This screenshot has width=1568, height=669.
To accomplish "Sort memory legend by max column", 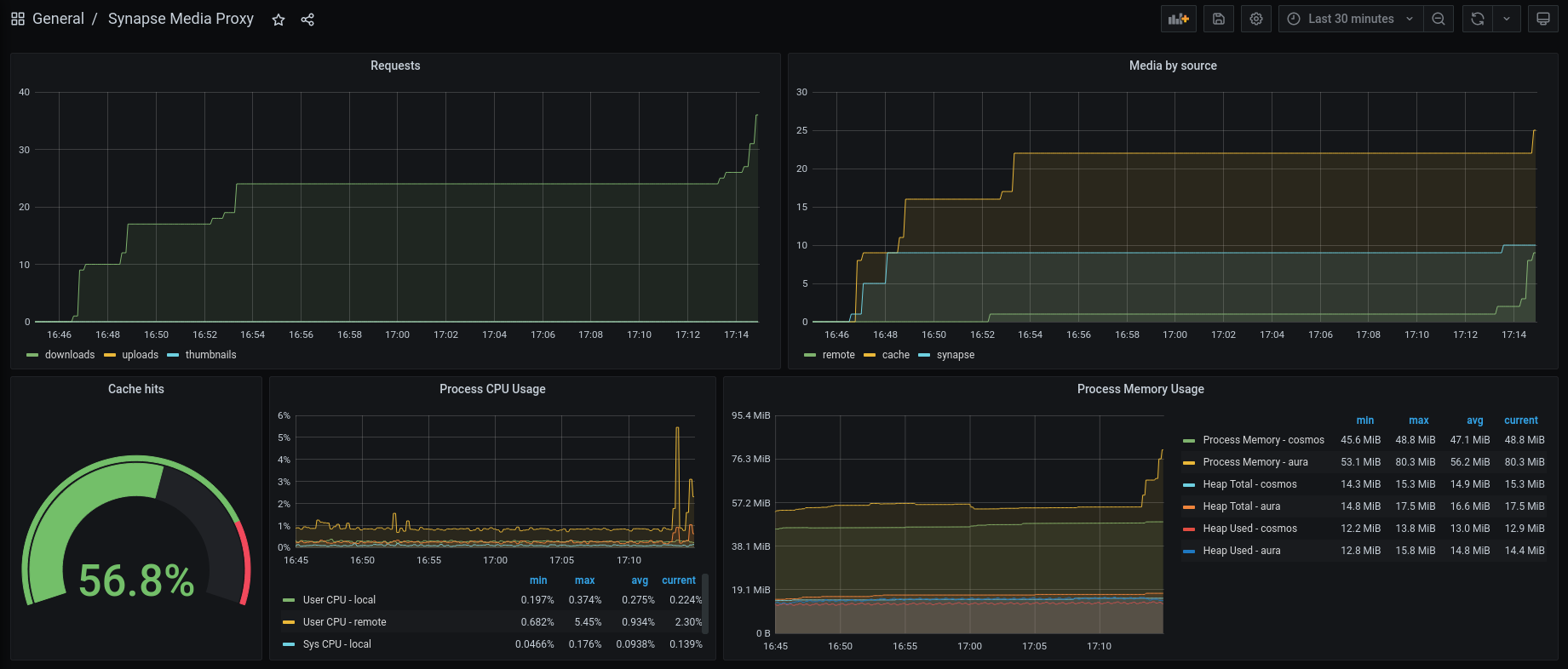I will [1418, 420].
